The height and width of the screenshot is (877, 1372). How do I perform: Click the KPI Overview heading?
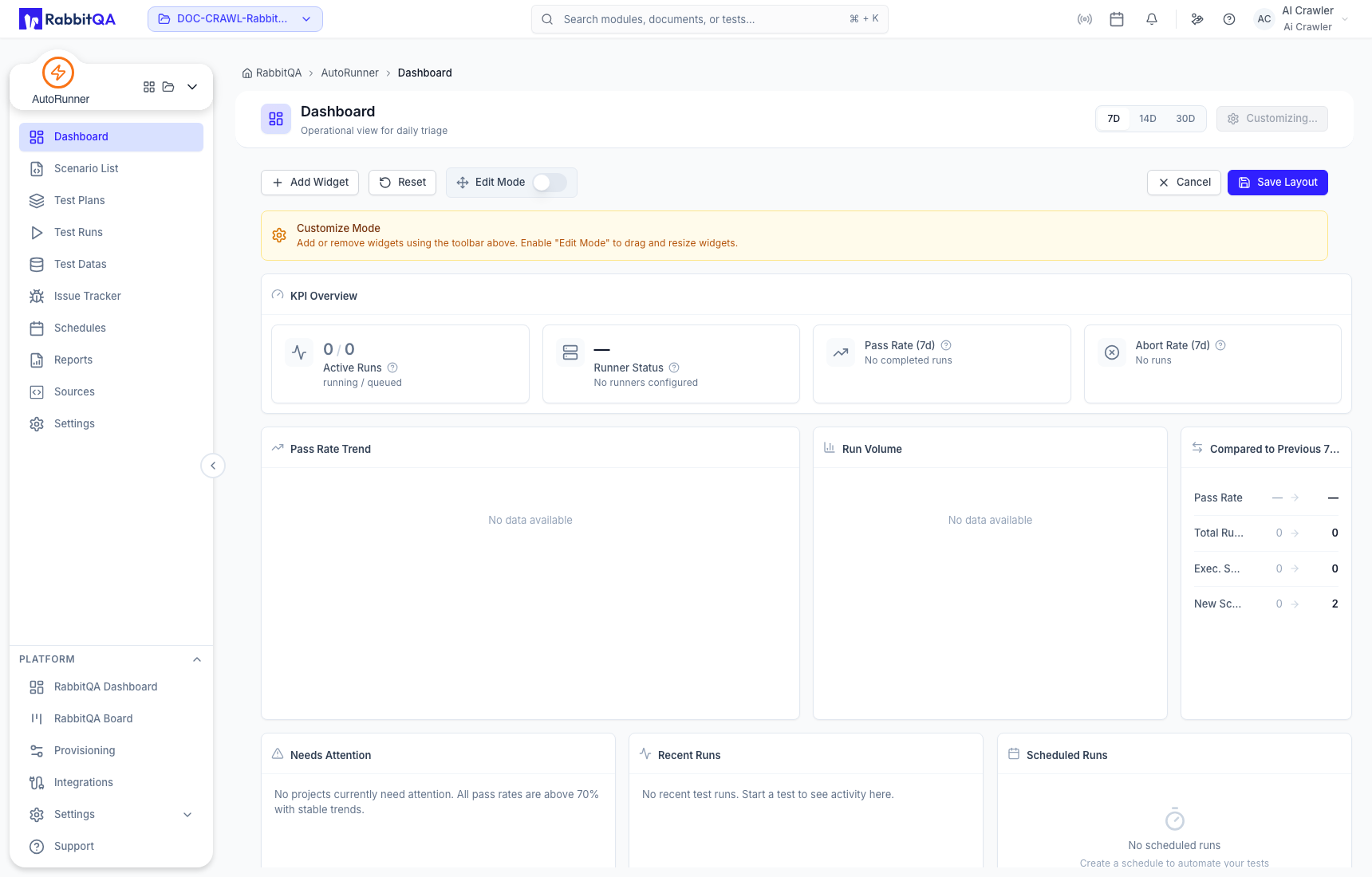[323, 296]
